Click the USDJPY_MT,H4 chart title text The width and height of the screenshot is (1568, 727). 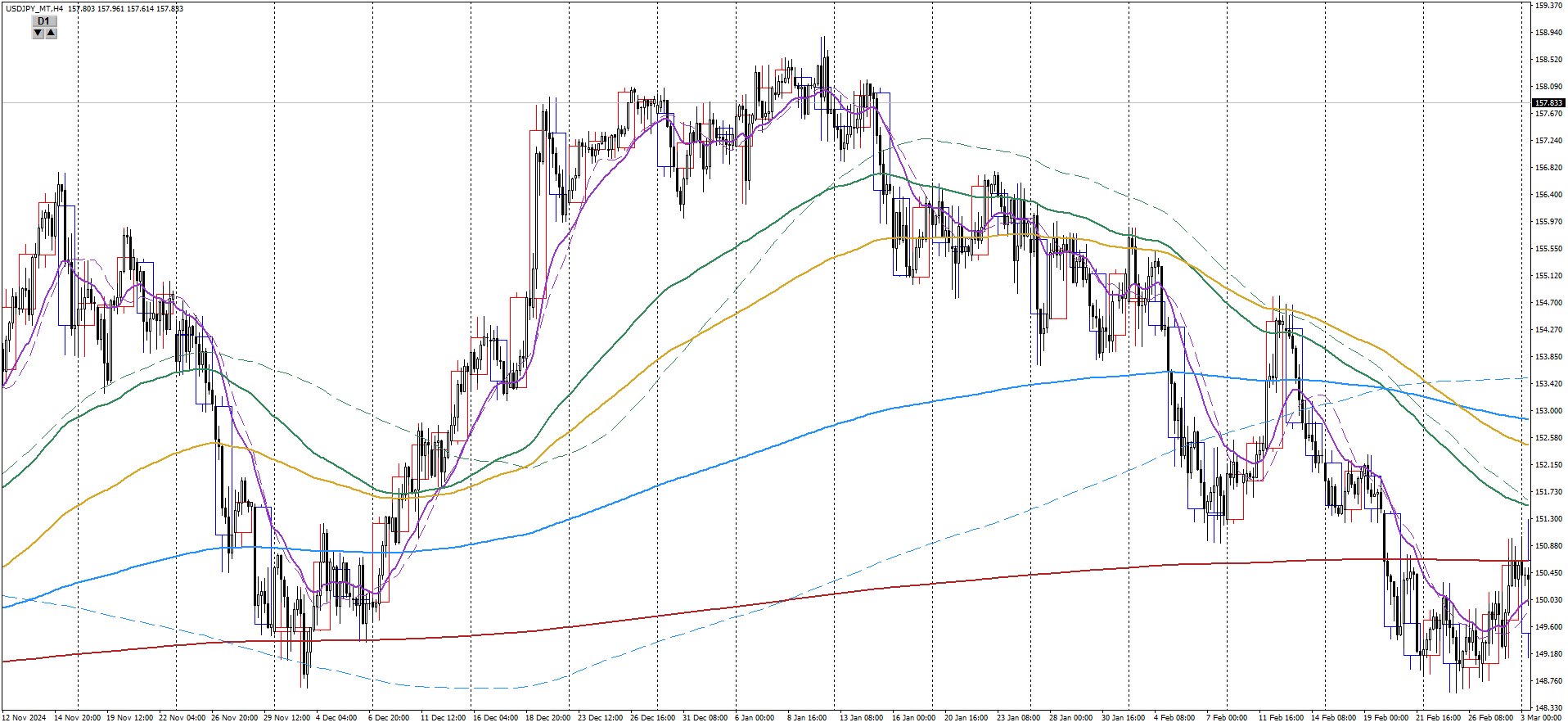[34, 8]
